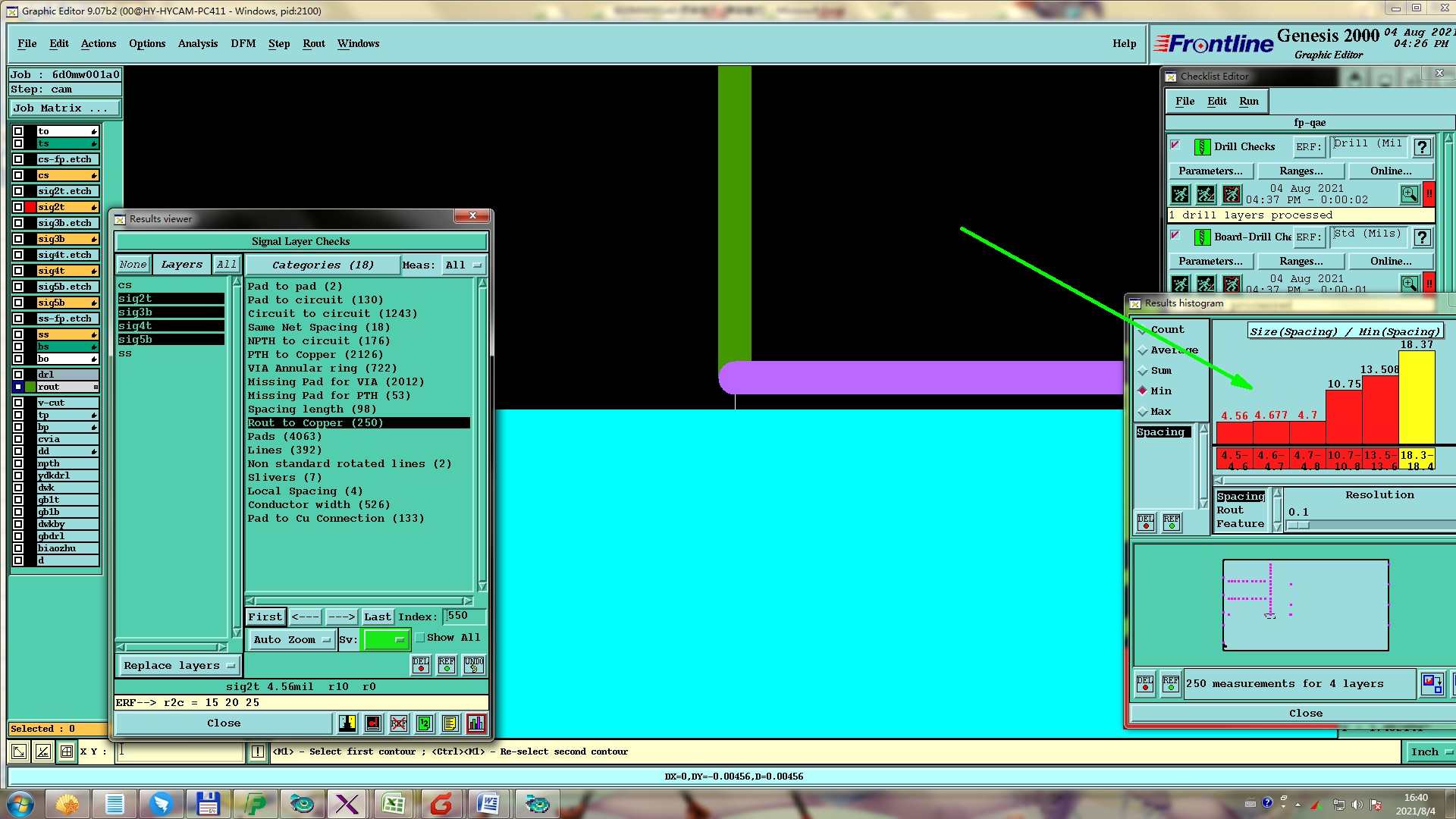Select Max radio option in histogram
This screenshot has width=1456, height=819.
click(1143, 412)
